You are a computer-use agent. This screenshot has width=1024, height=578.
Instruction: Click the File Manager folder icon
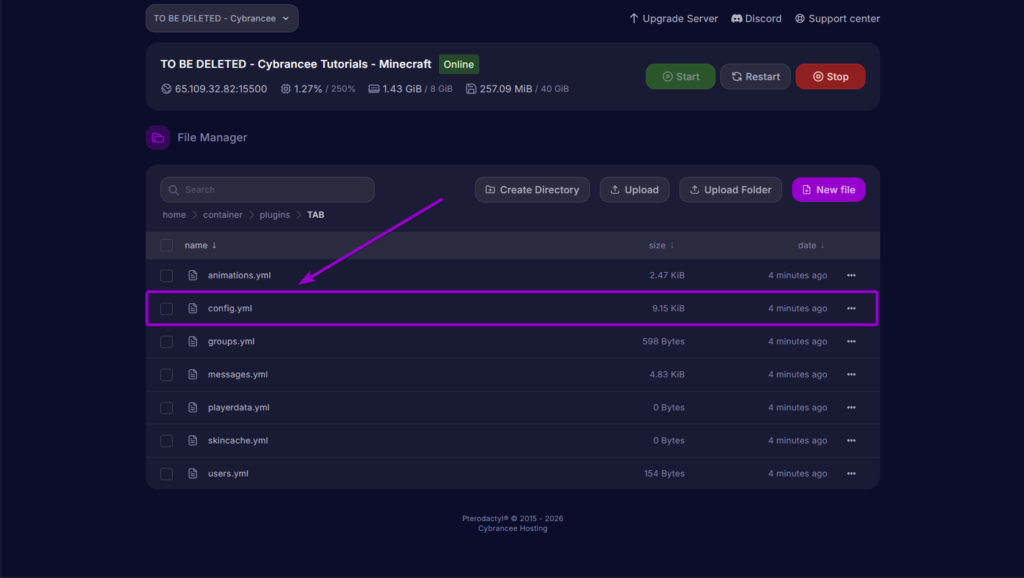click(x=157, y=138)
